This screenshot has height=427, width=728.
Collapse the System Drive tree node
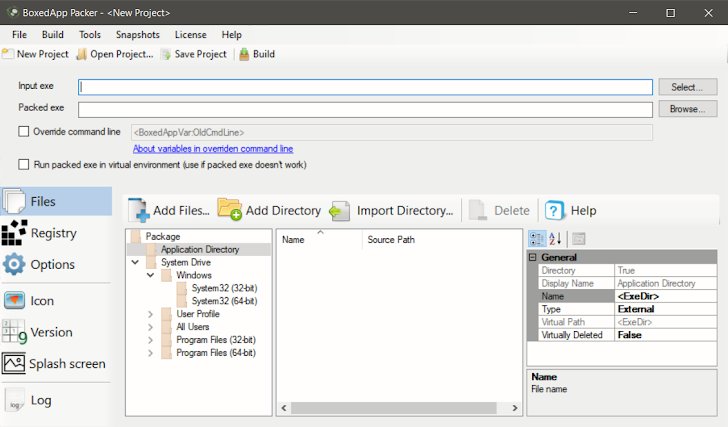click(135, 262)
